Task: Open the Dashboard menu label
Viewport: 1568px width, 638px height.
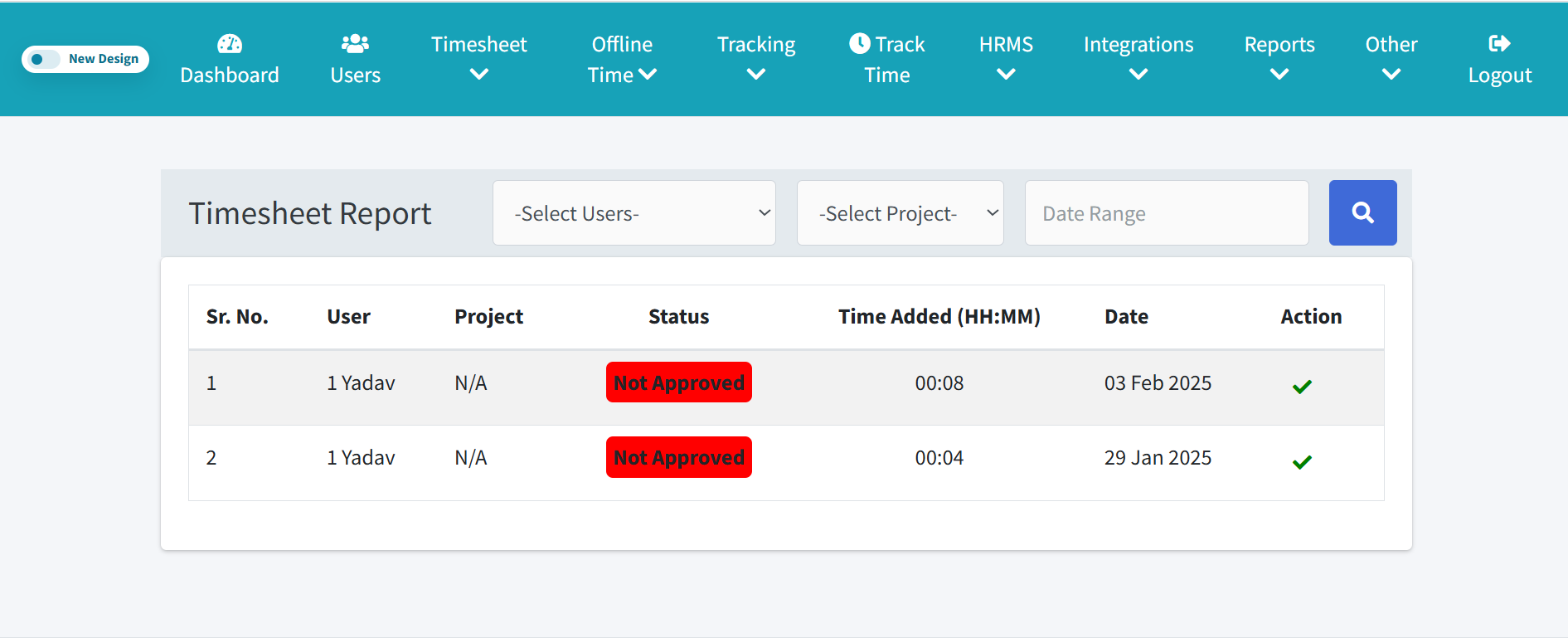Action: coord(230,75)
